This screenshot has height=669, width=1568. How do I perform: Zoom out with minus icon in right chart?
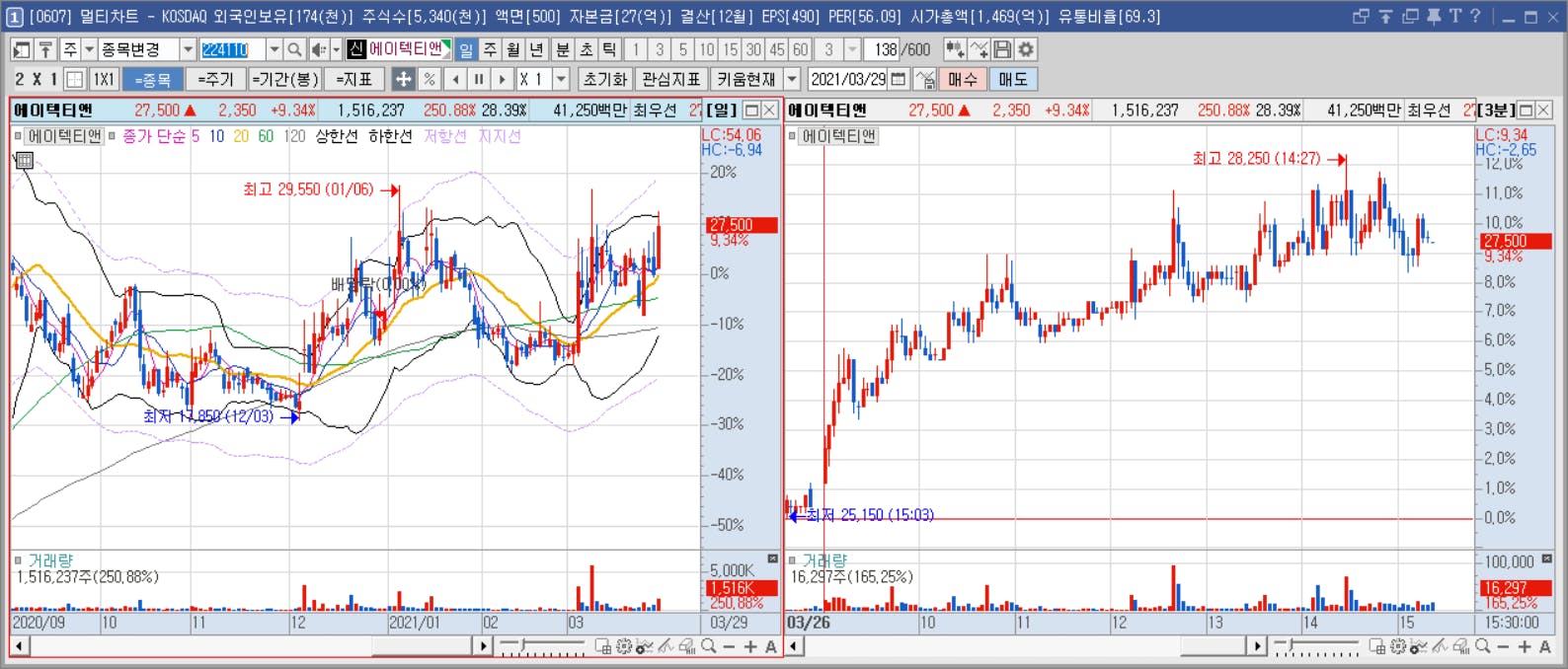pyautogui.click(x=1503, y=646)
